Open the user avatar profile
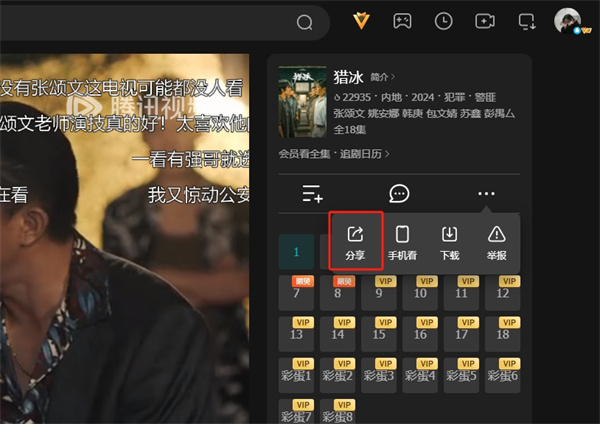Screen dimensions: 600x424 567,21
